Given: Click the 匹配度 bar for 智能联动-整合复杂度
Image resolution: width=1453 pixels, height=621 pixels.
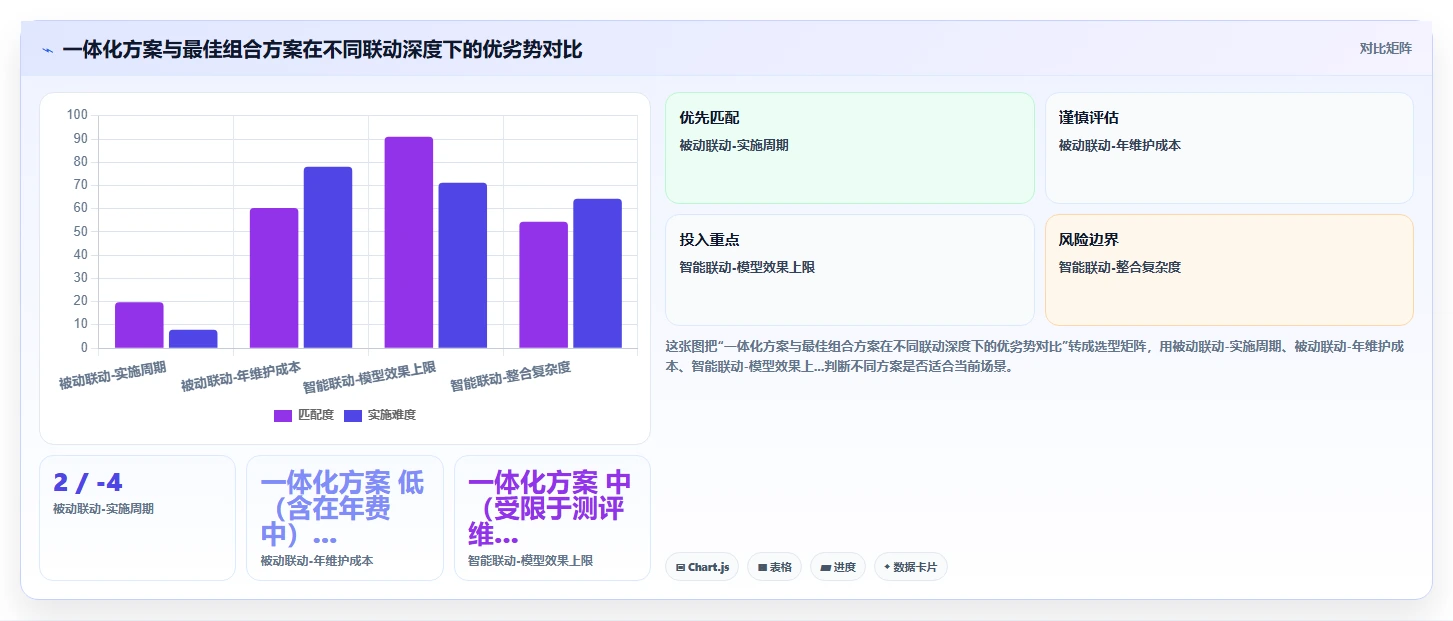Looking at the screenshot, I should point(543,285).
